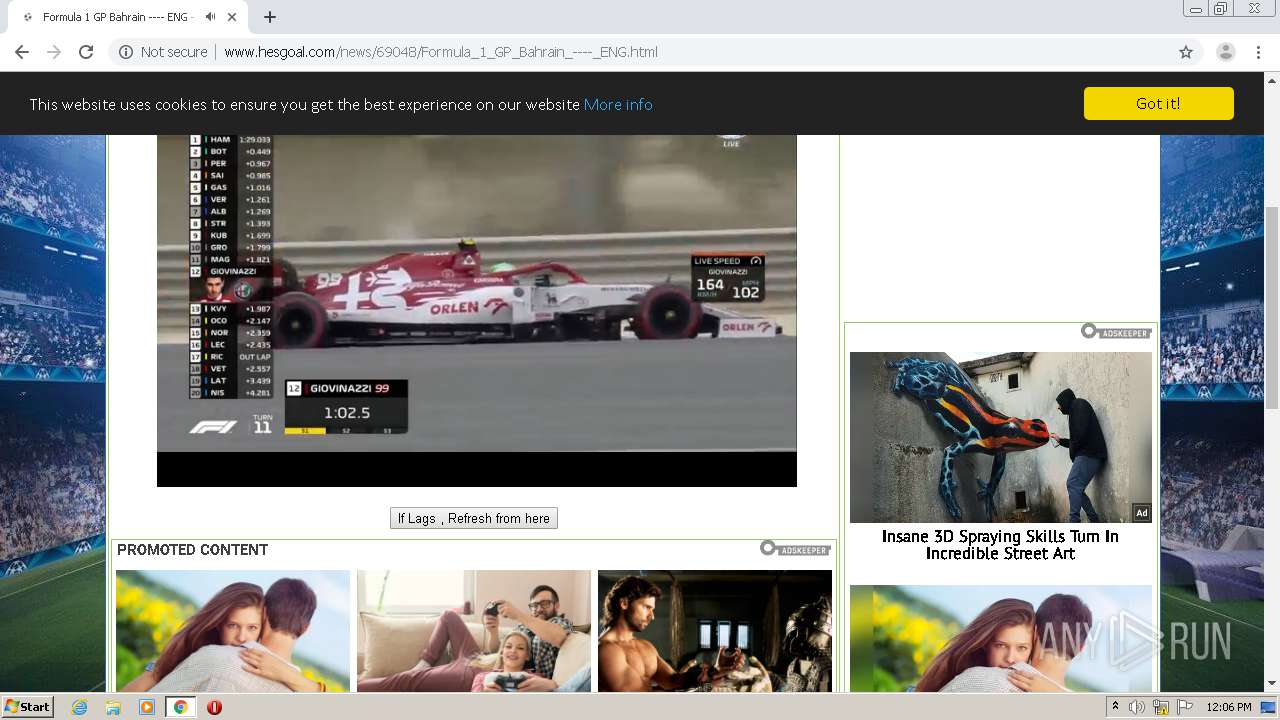Open the More info cookie link
The width and height of the screenshot is (1280, 720).
tap(618, 104)
